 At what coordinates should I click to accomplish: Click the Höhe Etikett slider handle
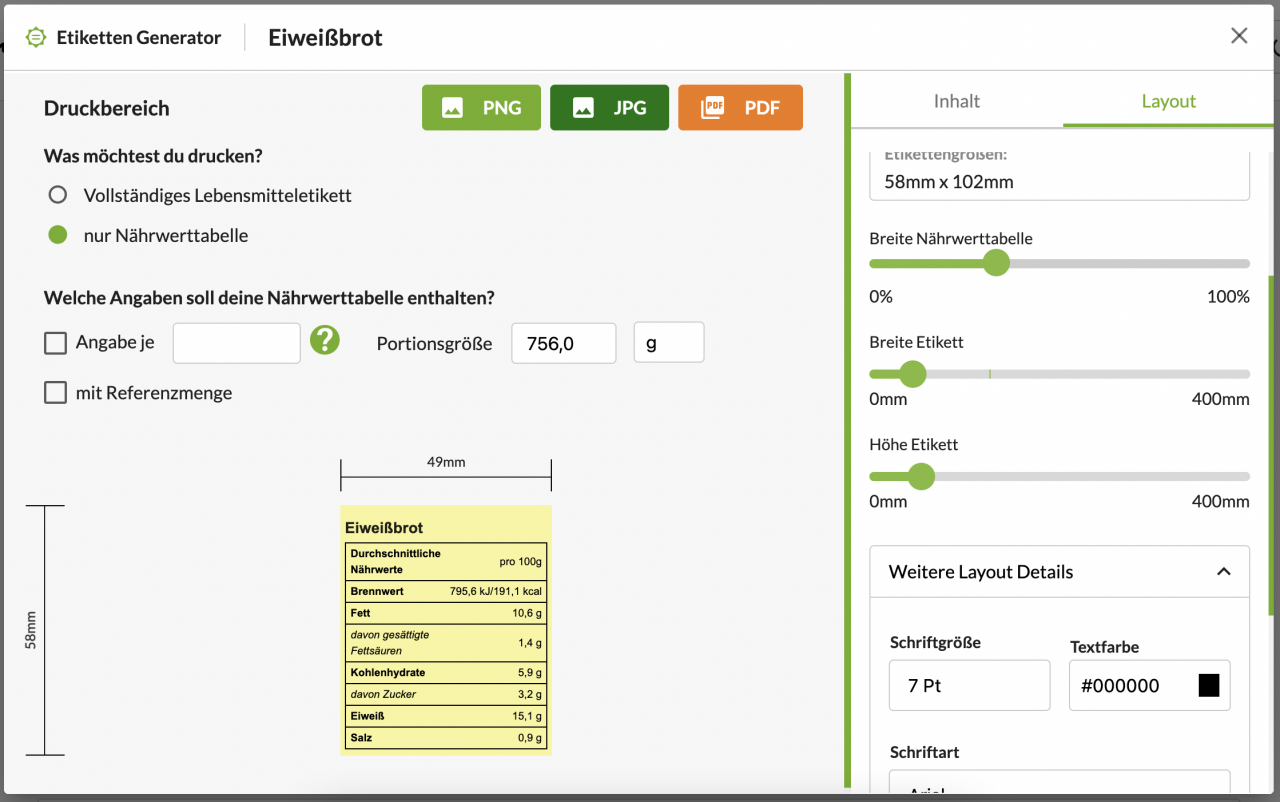[x=921, y=476]
